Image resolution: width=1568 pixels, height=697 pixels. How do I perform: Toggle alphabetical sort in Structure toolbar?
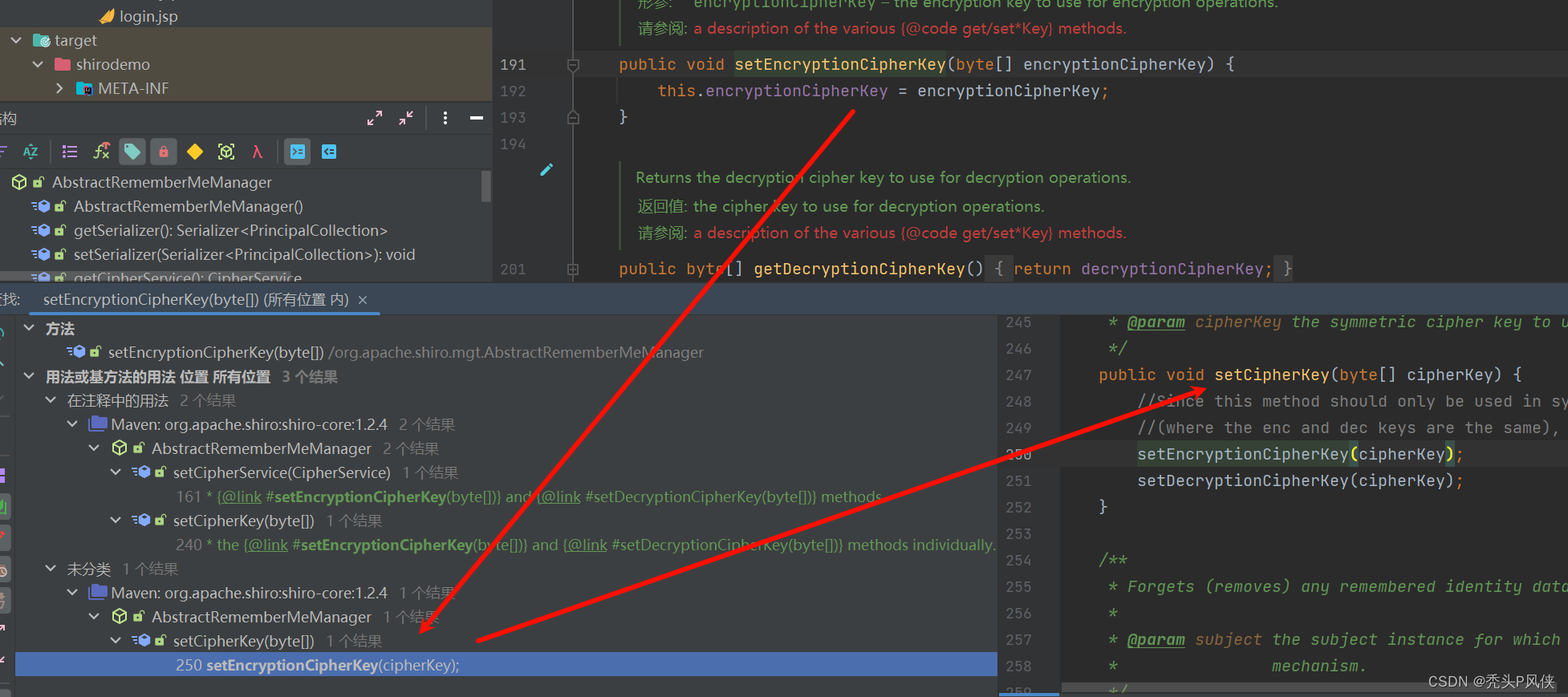click(30, 152)
